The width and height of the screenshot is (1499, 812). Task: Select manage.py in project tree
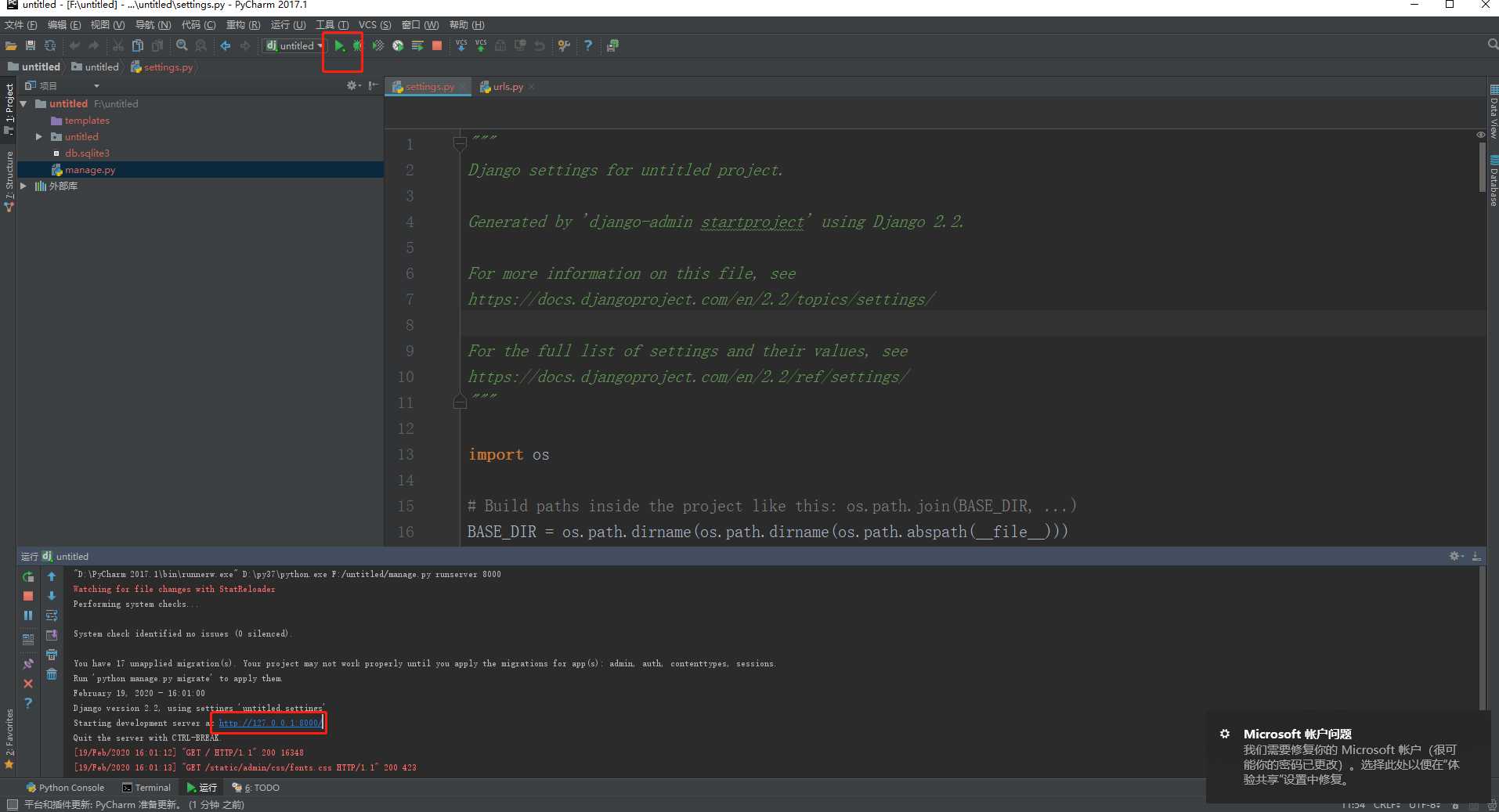(x=89, y=170)
